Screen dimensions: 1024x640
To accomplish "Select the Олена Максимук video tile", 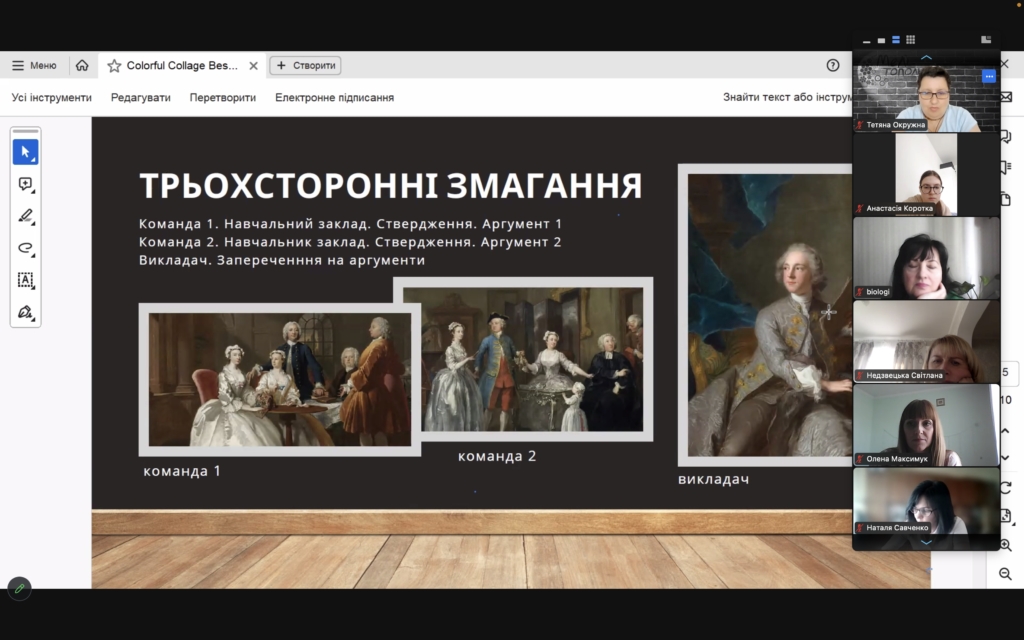I will 926,425.
